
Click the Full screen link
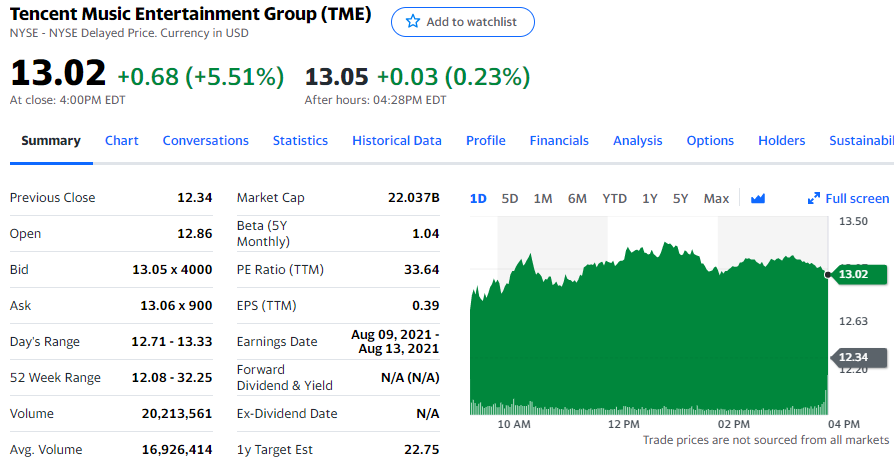click(857, 198)
